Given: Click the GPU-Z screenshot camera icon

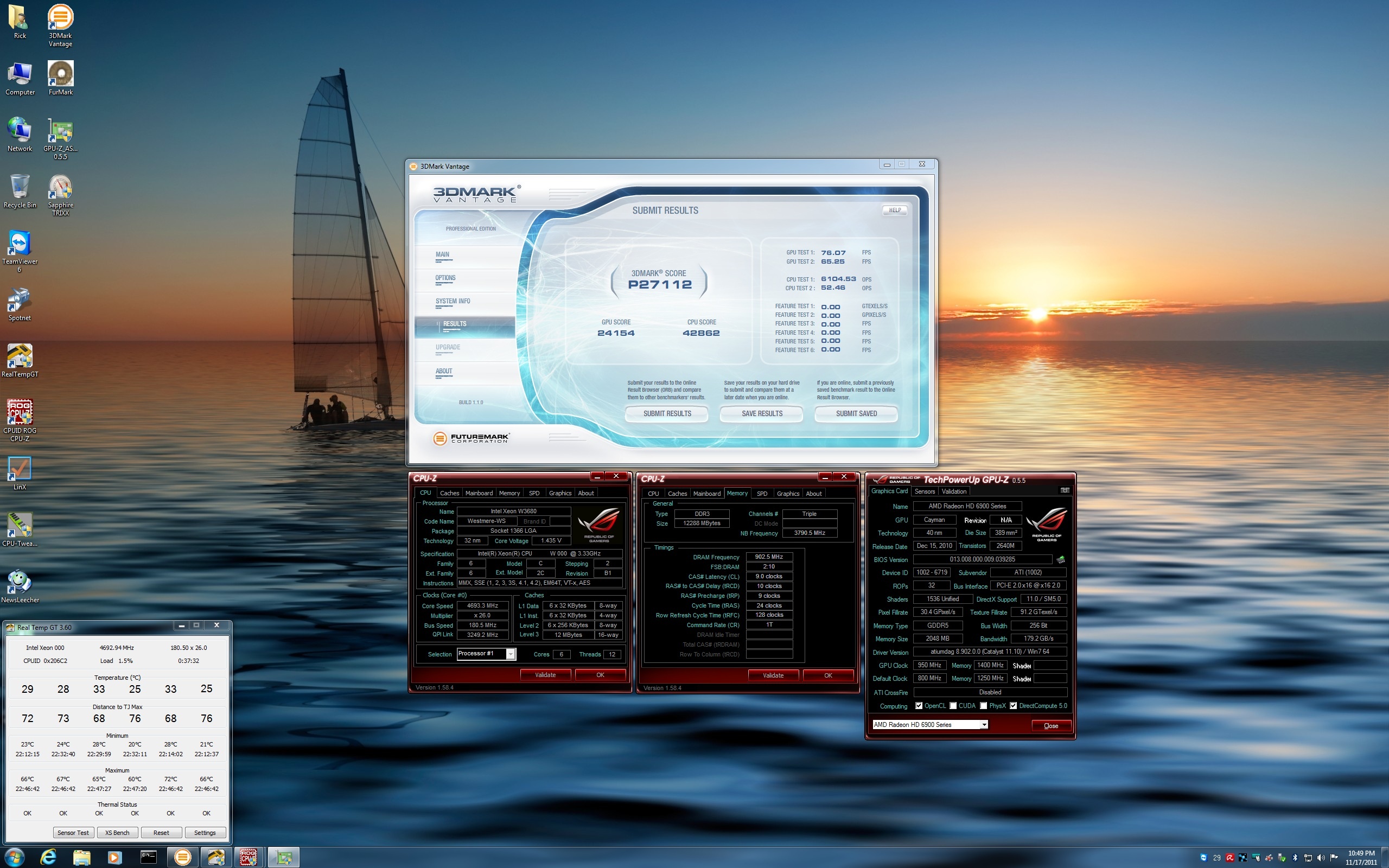Looking at the screenshot, I should [x=1064, y=490].
